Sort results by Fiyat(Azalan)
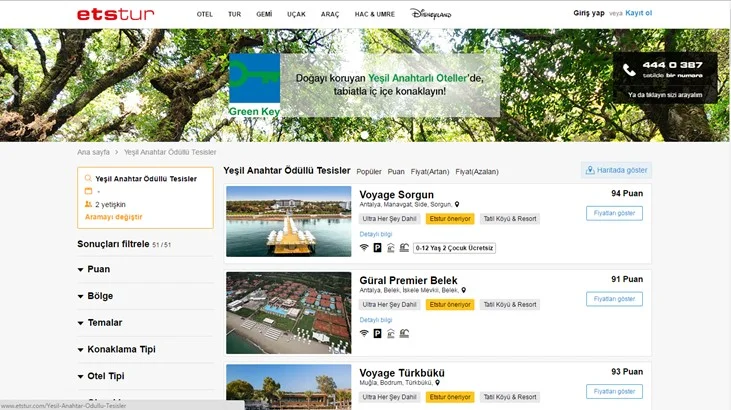This screenshot has height=410, width=731. pyautogui.click(x=477, y=172)
